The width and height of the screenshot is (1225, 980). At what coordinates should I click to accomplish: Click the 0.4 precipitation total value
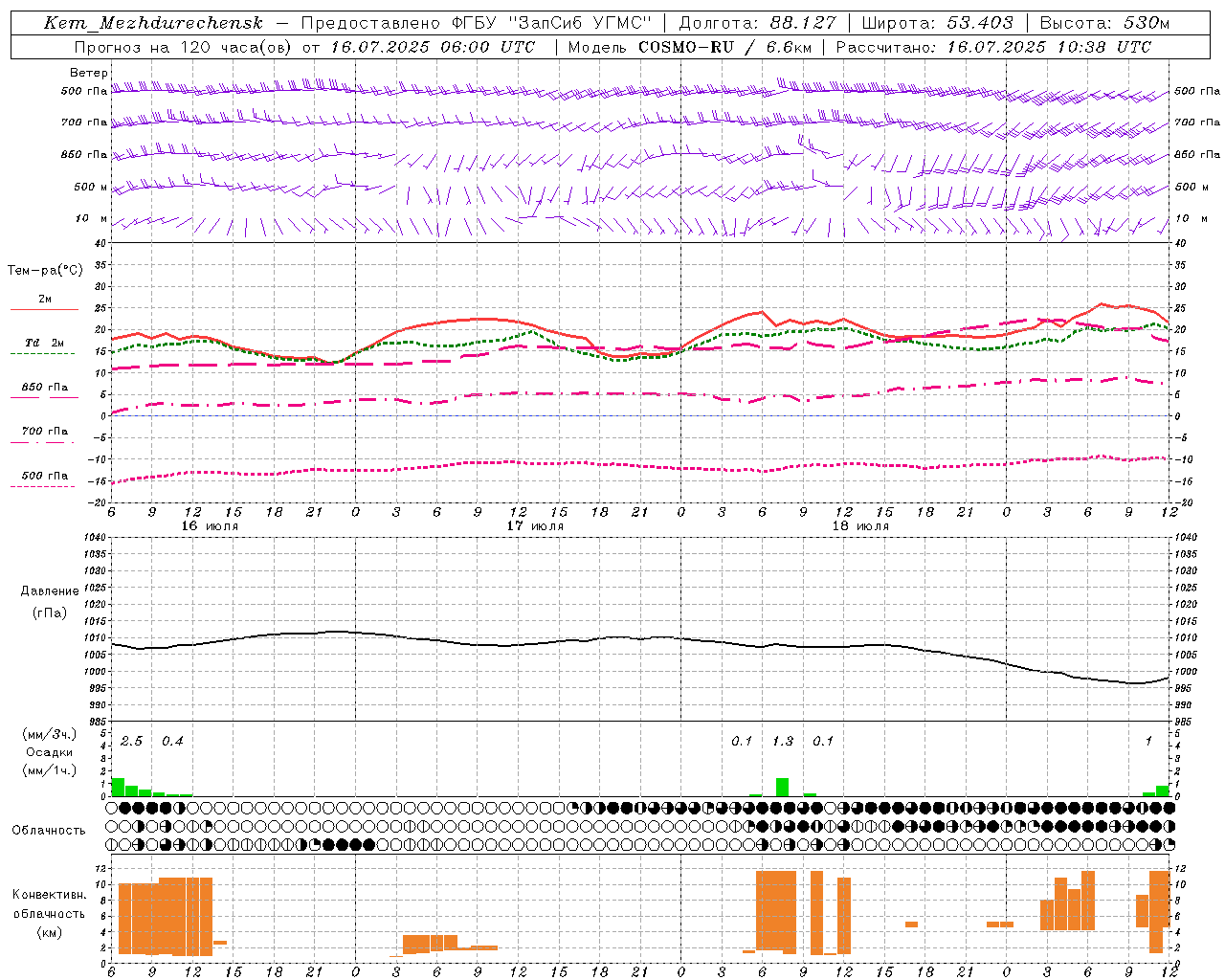[172, 741]
